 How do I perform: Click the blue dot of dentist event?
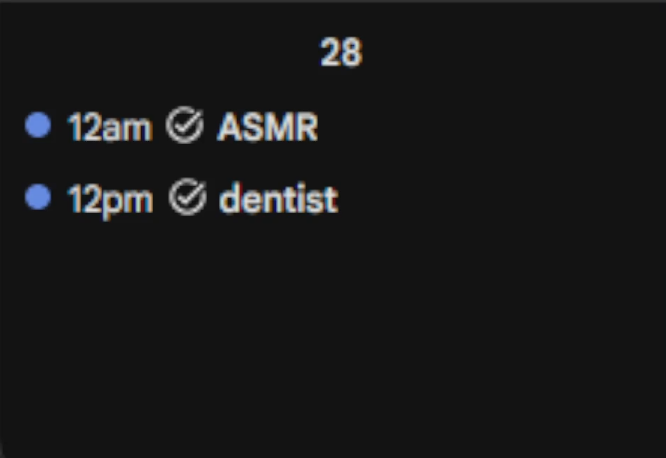tap(38, 198)
